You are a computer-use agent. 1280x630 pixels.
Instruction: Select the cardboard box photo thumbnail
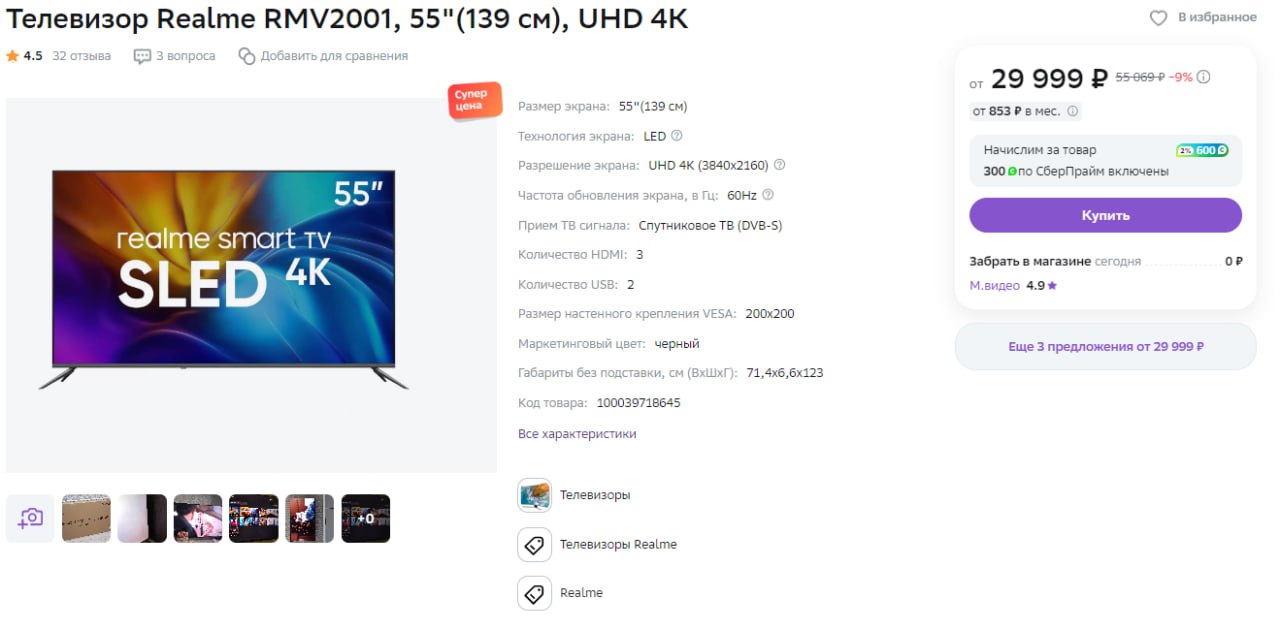coord(86,518)
